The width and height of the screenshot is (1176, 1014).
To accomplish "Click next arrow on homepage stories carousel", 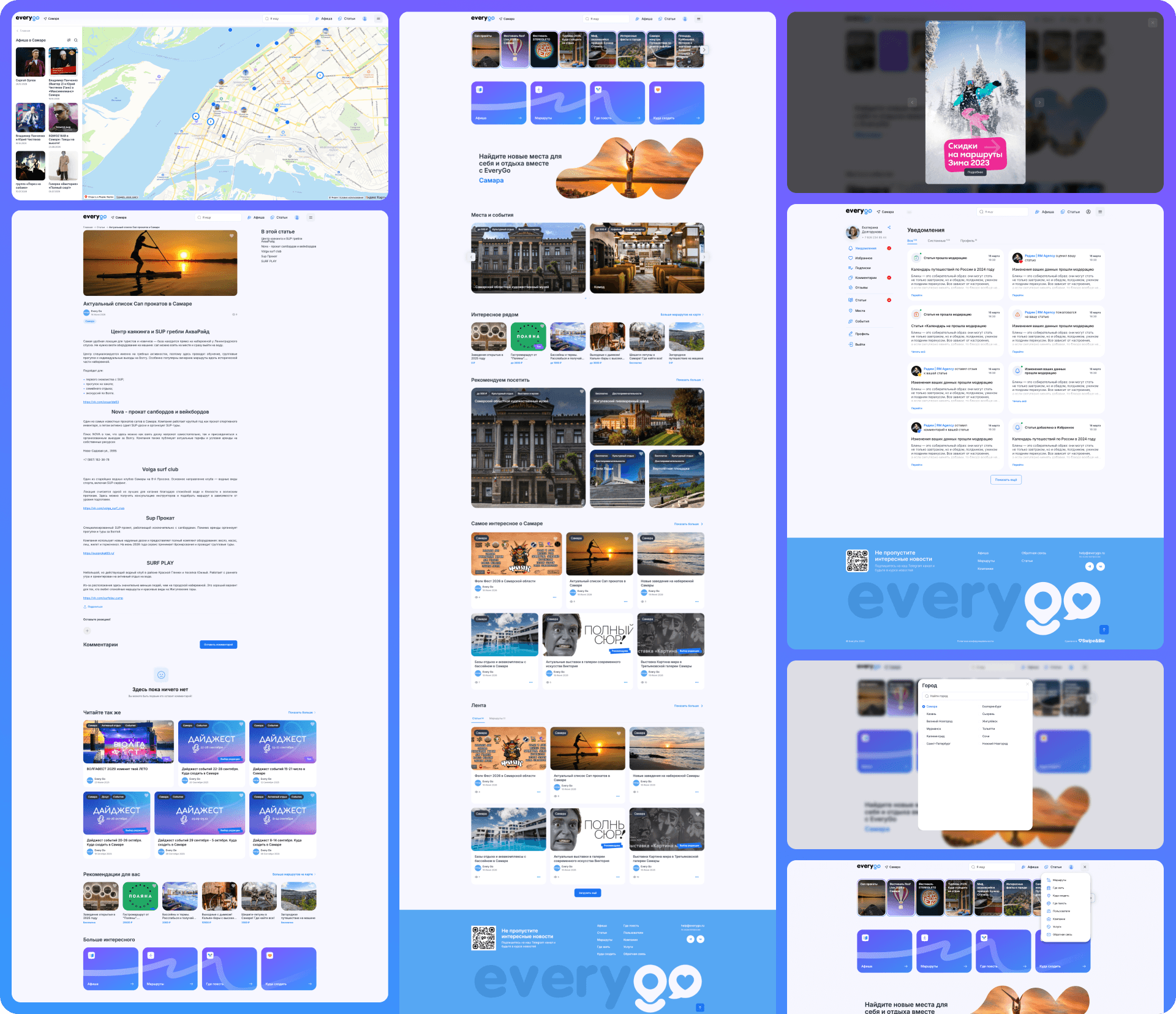I will (704, 50).
